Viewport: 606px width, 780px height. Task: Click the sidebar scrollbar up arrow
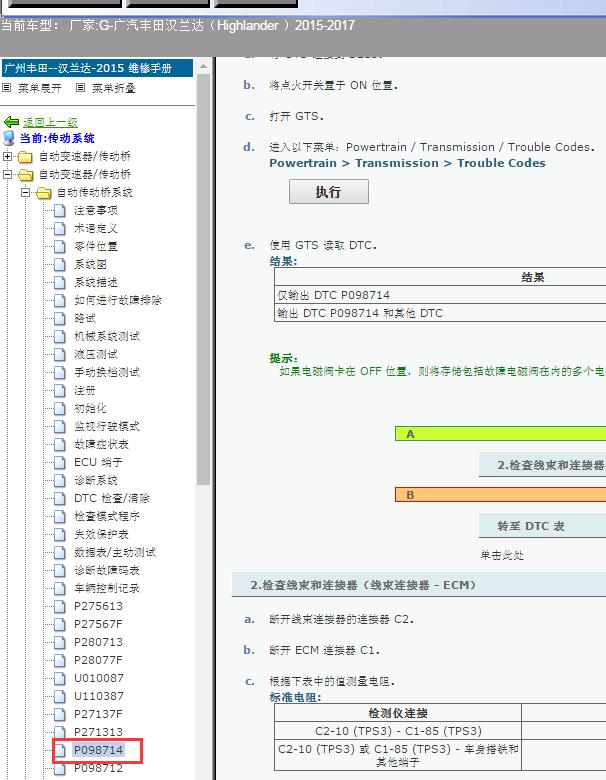tap(203, 66)
